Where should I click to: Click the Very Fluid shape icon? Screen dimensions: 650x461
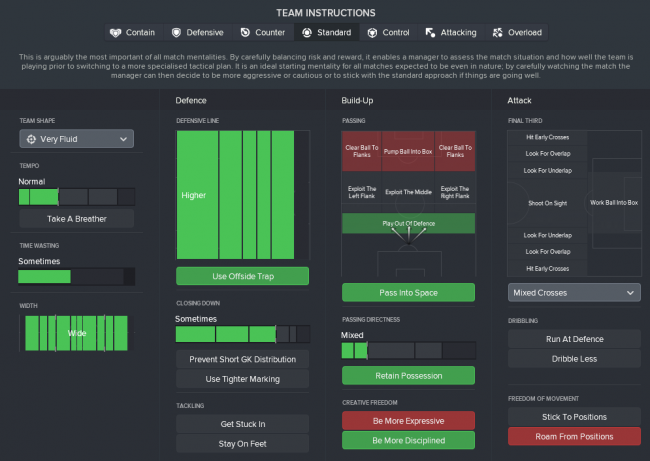coord(32,139)
